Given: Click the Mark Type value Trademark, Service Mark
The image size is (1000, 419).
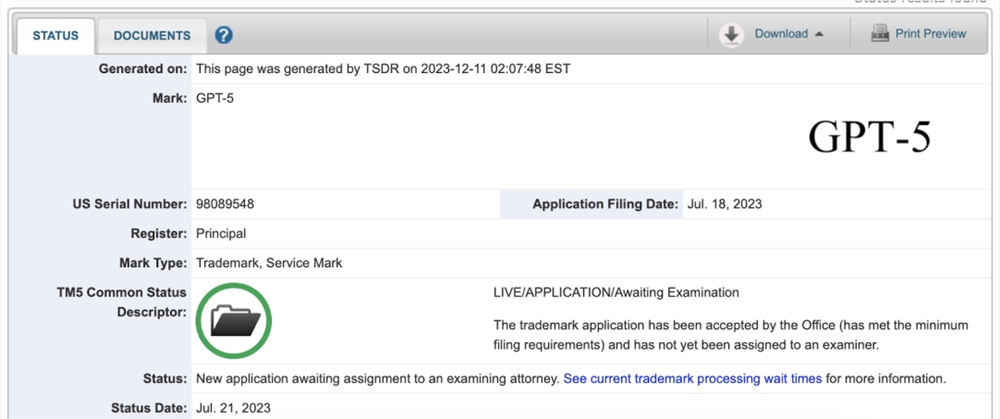Looking at the screenshot, I should (x=269, y=263).
